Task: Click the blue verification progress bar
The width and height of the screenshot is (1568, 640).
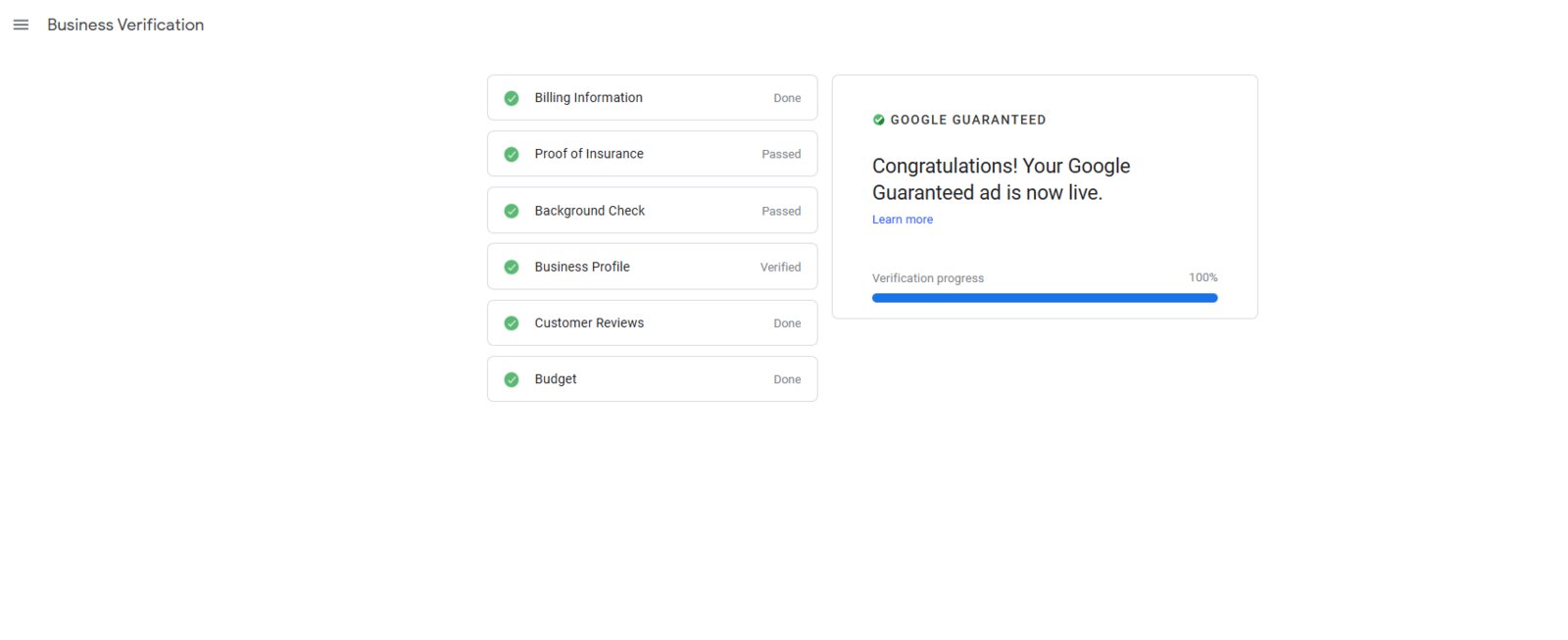Action: coord(1044,297)
